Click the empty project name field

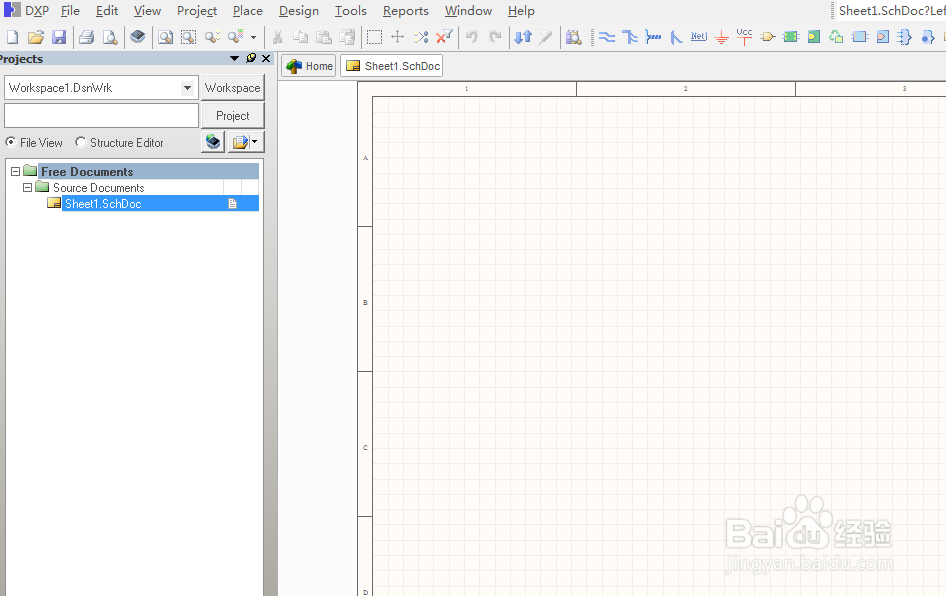click(101, 115)
